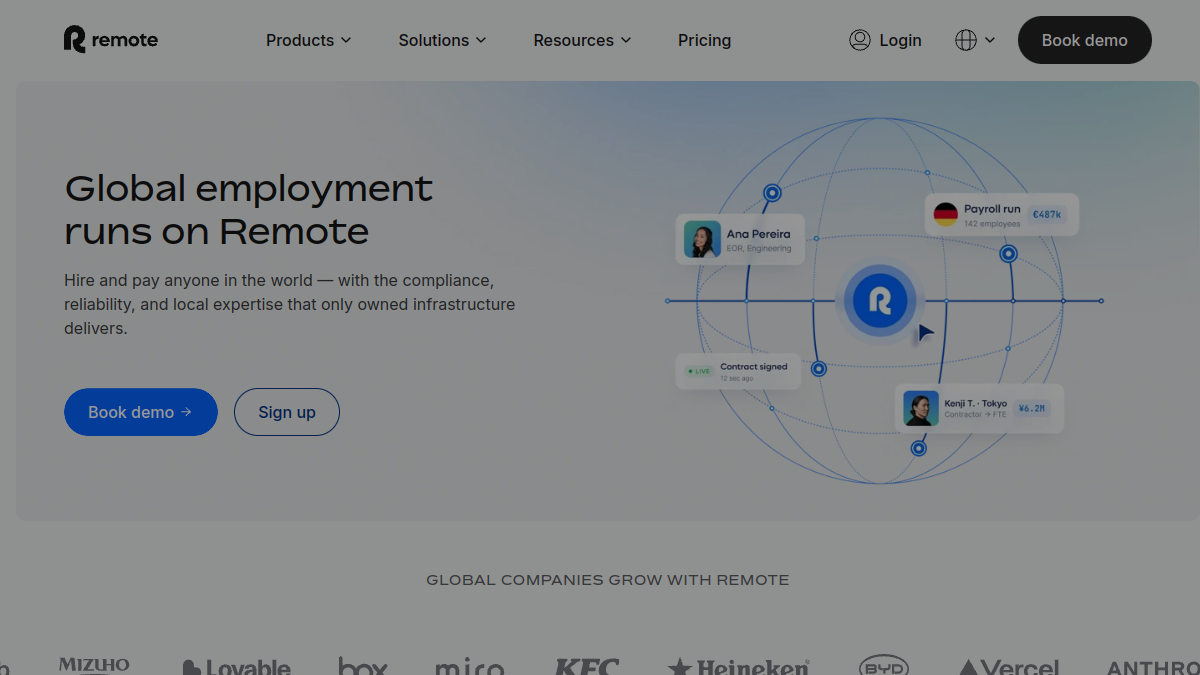Click the Kenji T. Tokyo card
Viewport: 1200px width, 675px height.
coord(979,408)
